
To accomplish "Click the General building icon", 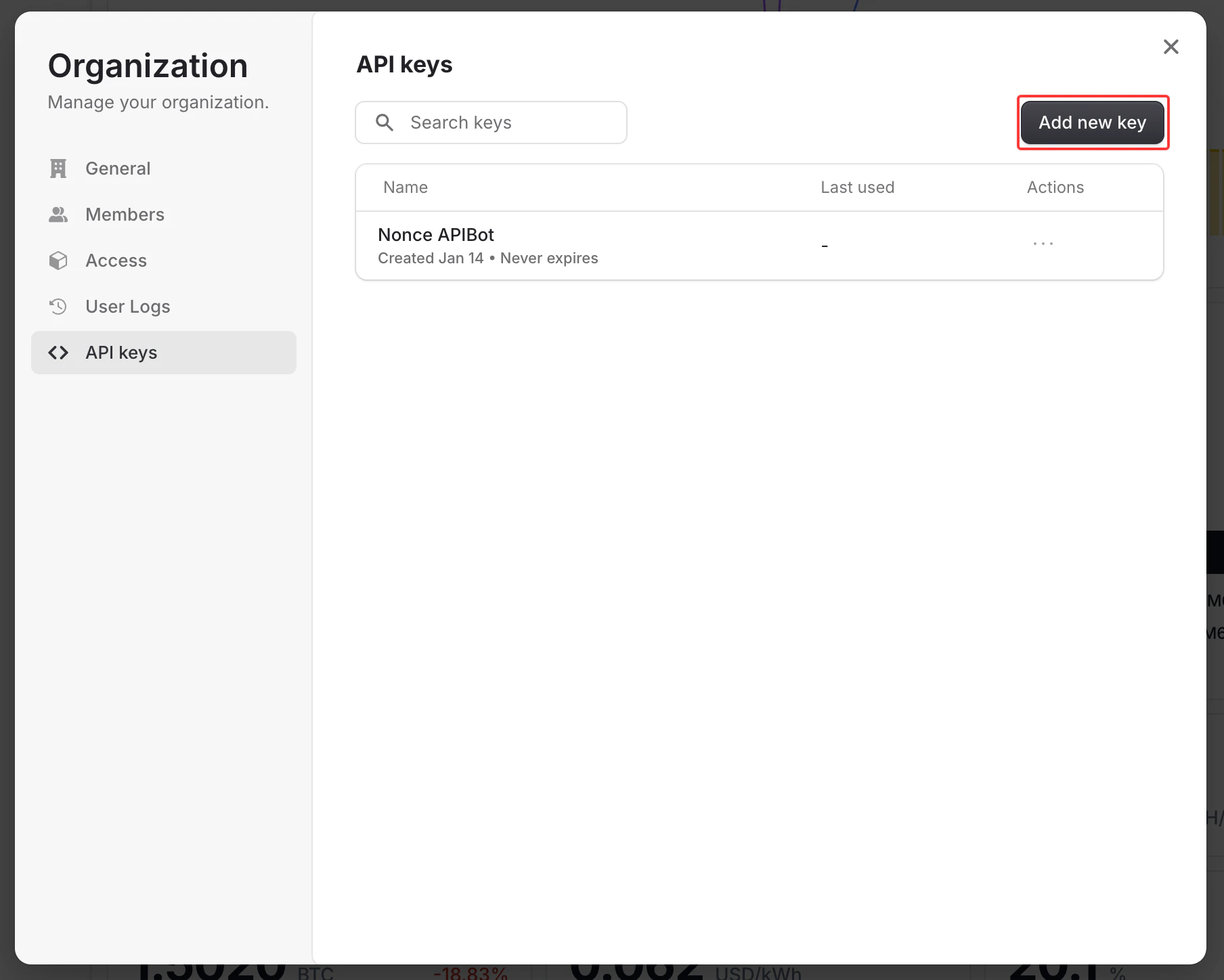I will click(58, 169).
